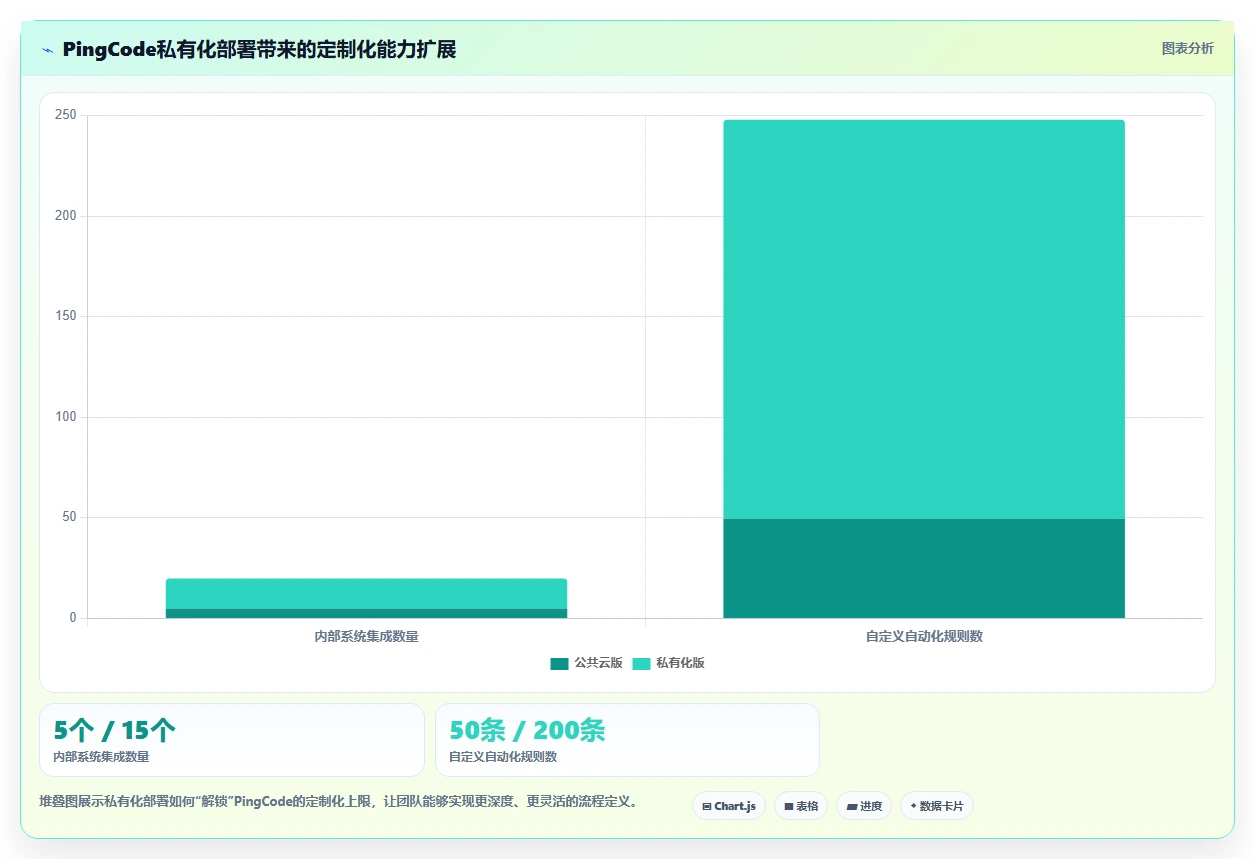Click the x-axis label 内部系统集成数量

(366, 636)
